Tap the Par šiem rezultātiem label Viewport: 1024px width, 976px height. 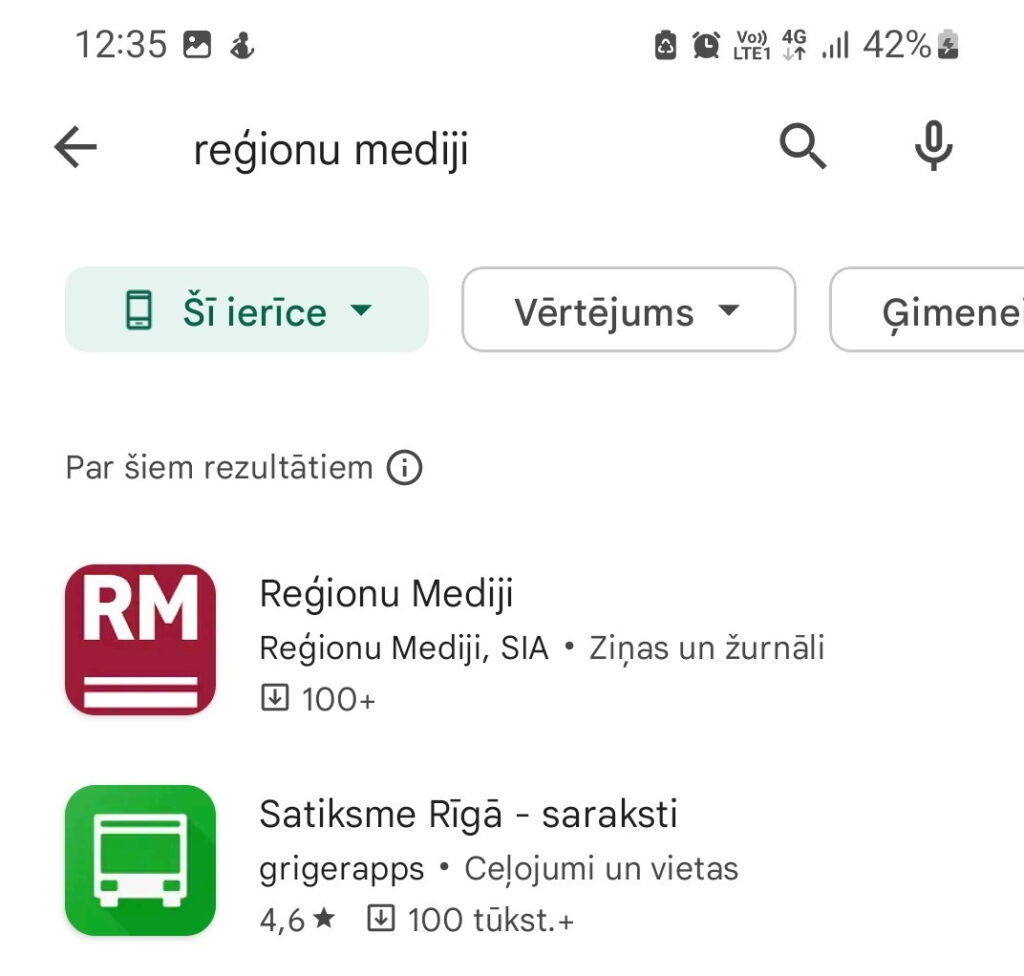pos(219,467)
